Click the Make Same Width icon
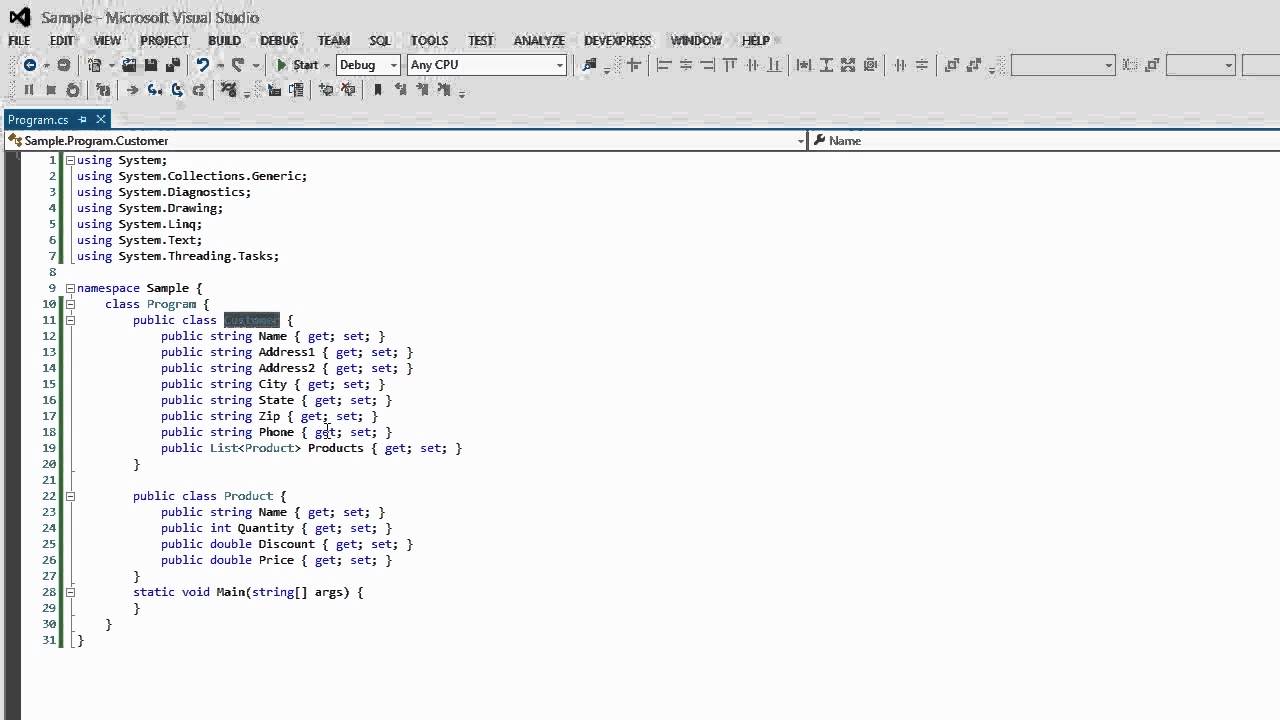1280x720 pixels. (803, 65)
